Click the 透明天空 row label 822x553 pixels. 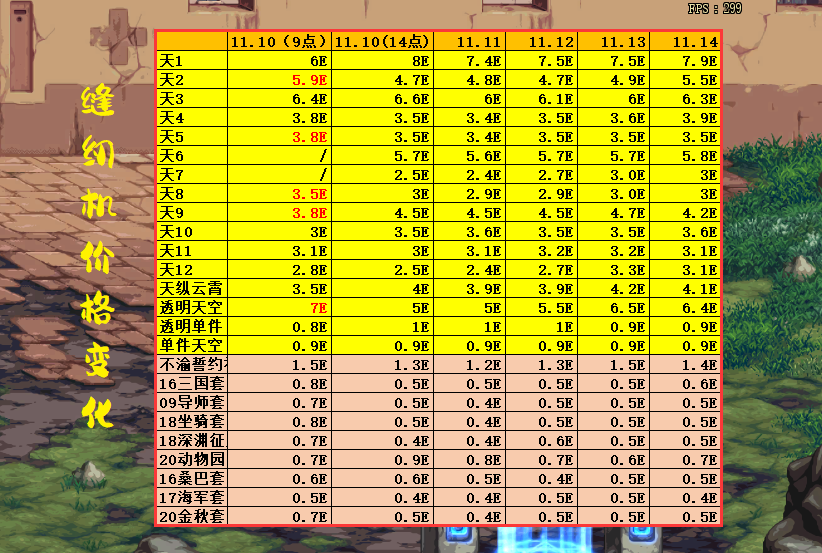coord(192,307)
